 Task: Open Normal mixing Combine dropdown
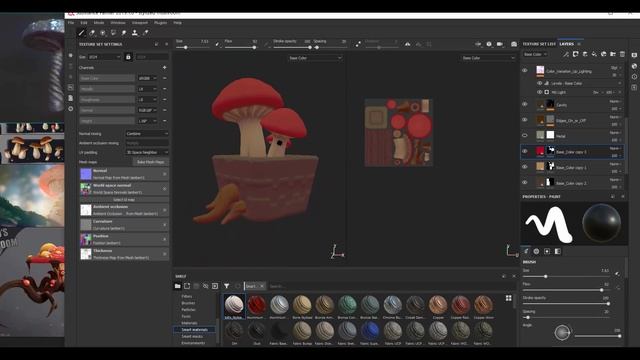click(x=147, y=134)
